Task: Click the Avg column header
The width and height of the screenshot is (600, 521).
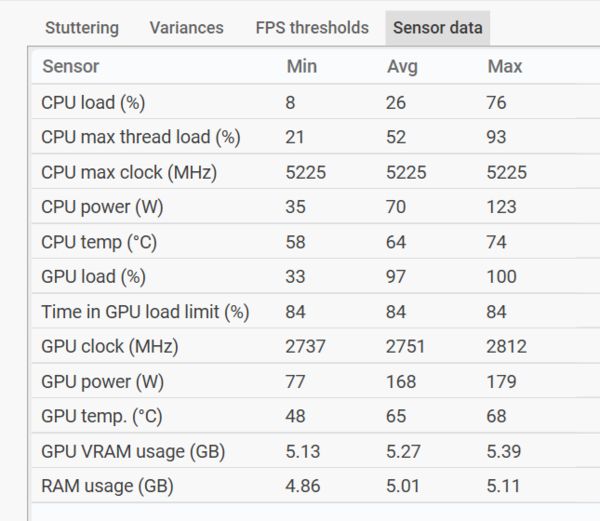Action: click(402, 67)
